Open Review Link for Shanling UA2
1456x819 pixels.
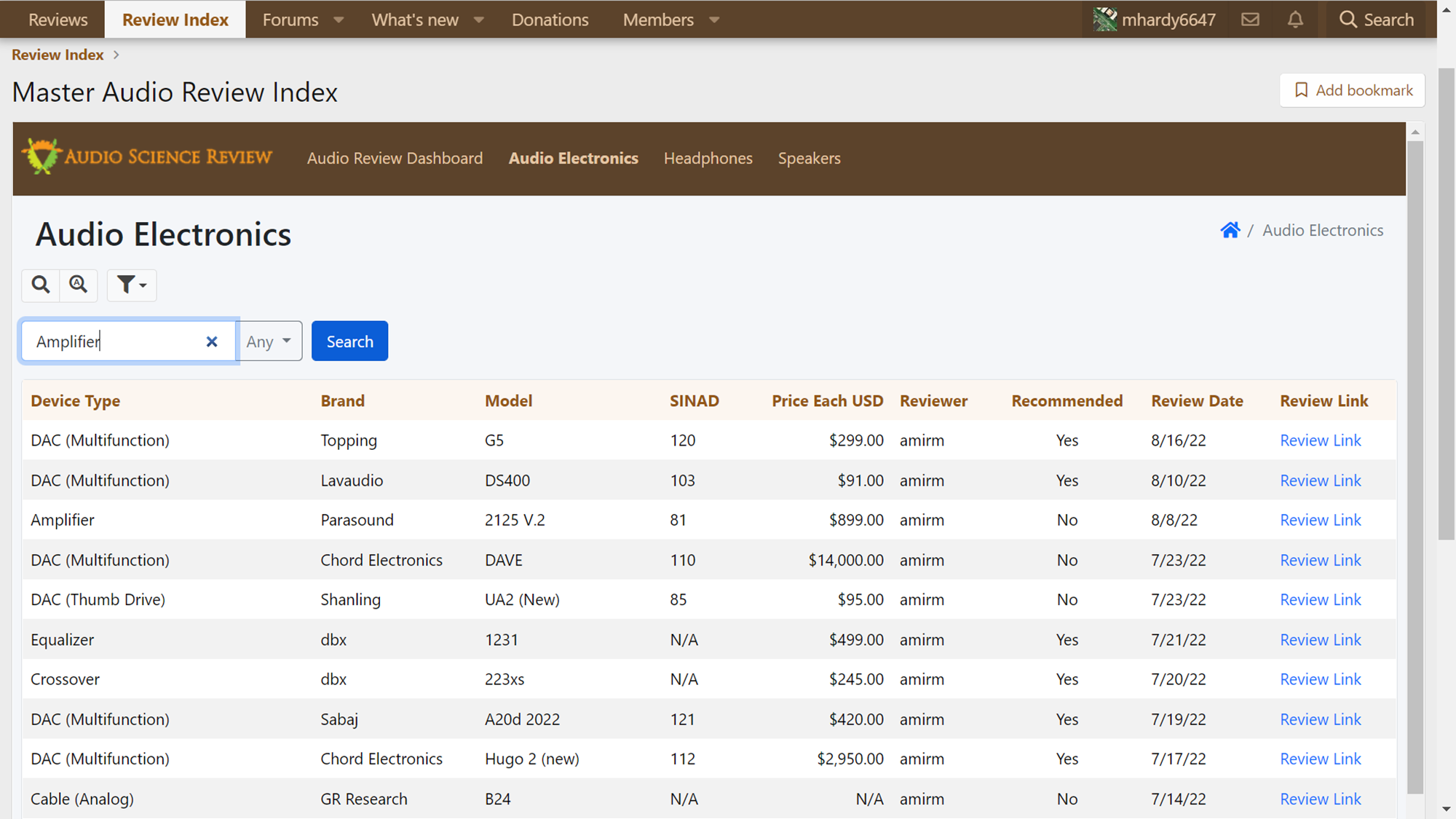click(x=1320, y=600)
